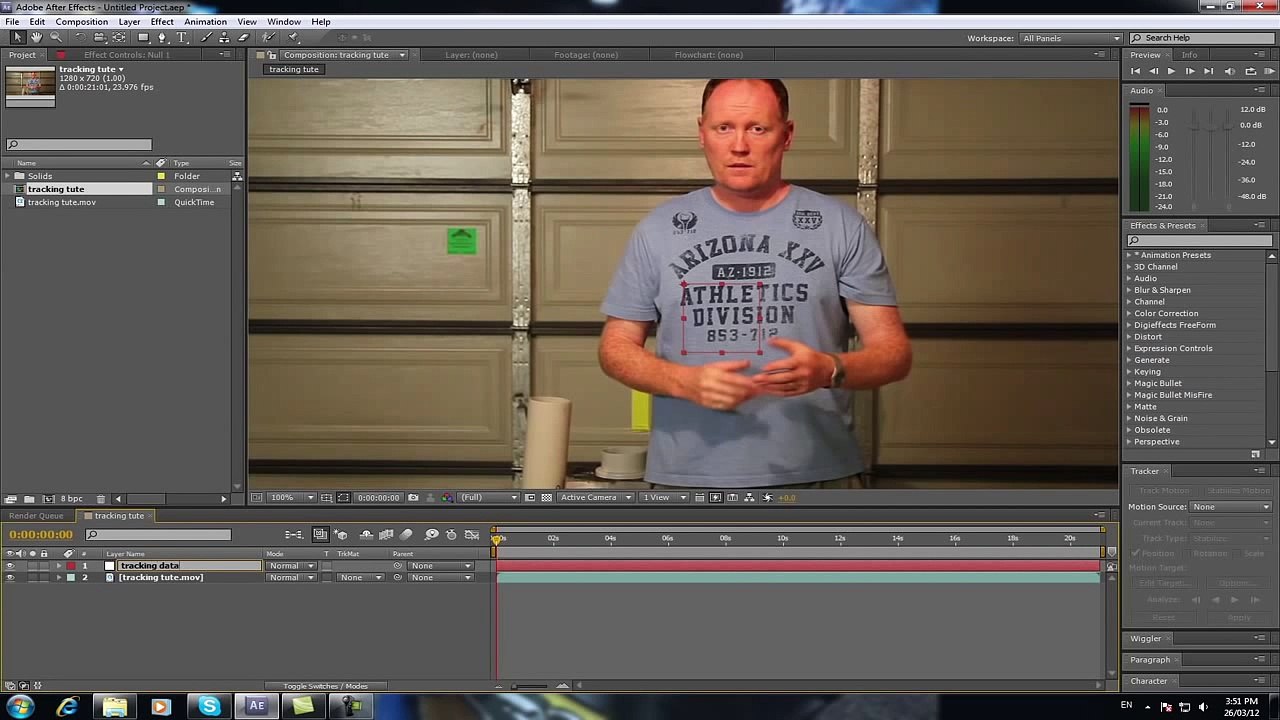Select the Eraser tool
The height and width of the screenshot is (720, 1280).
[243, 37]
